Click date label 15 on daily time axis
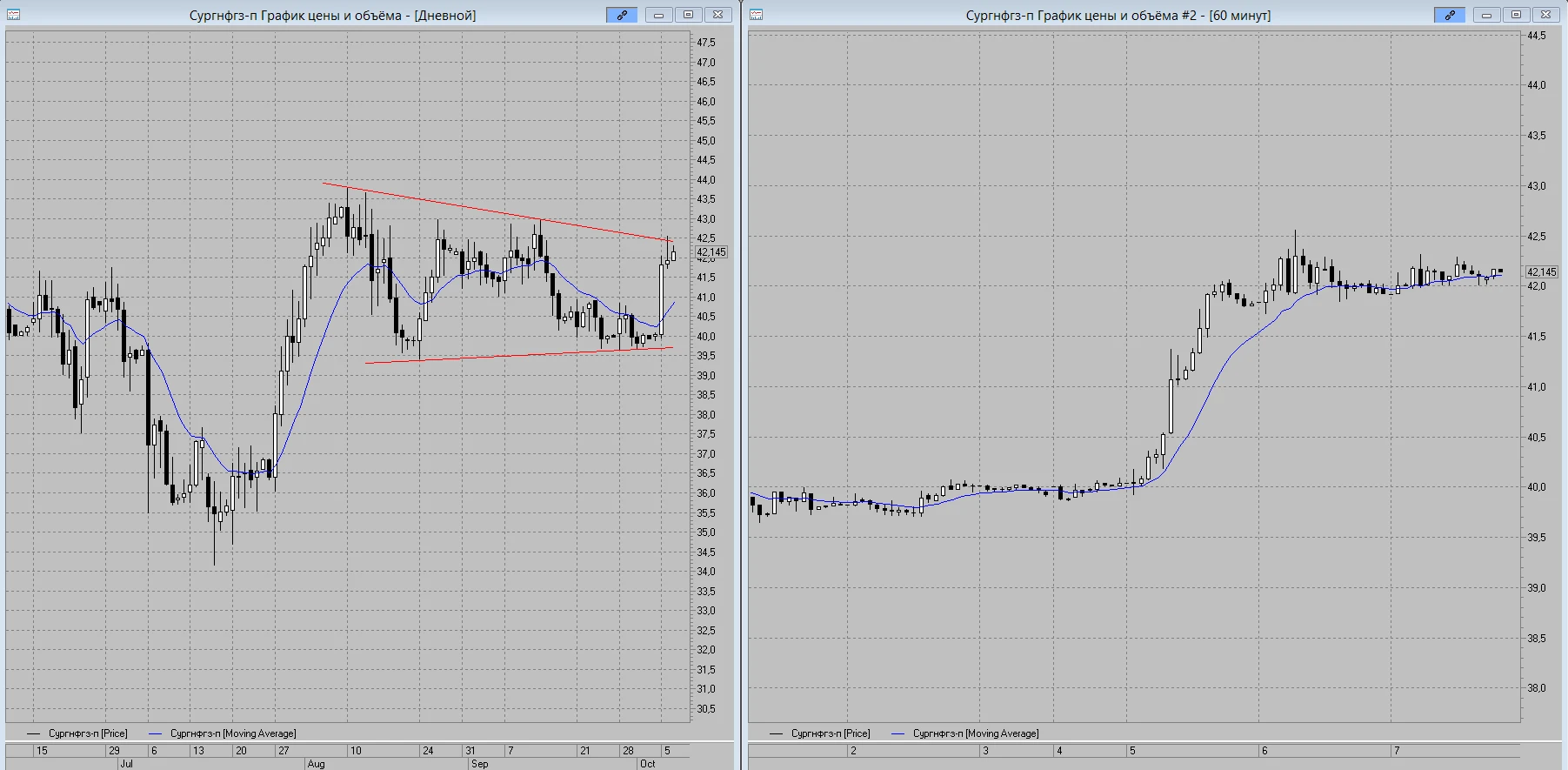 (42, 750)
